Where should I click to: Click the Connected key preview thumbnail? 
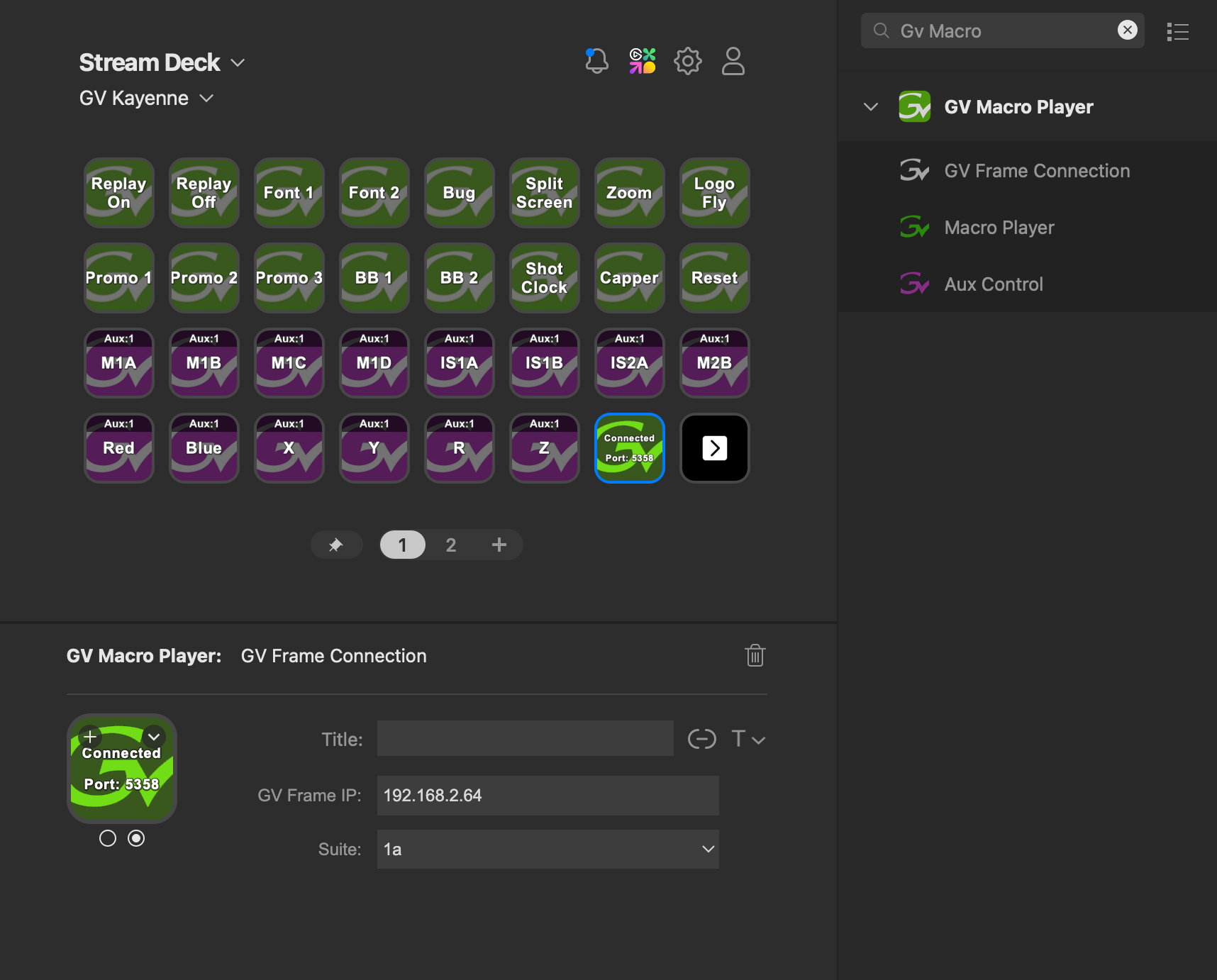pos(122,769)
